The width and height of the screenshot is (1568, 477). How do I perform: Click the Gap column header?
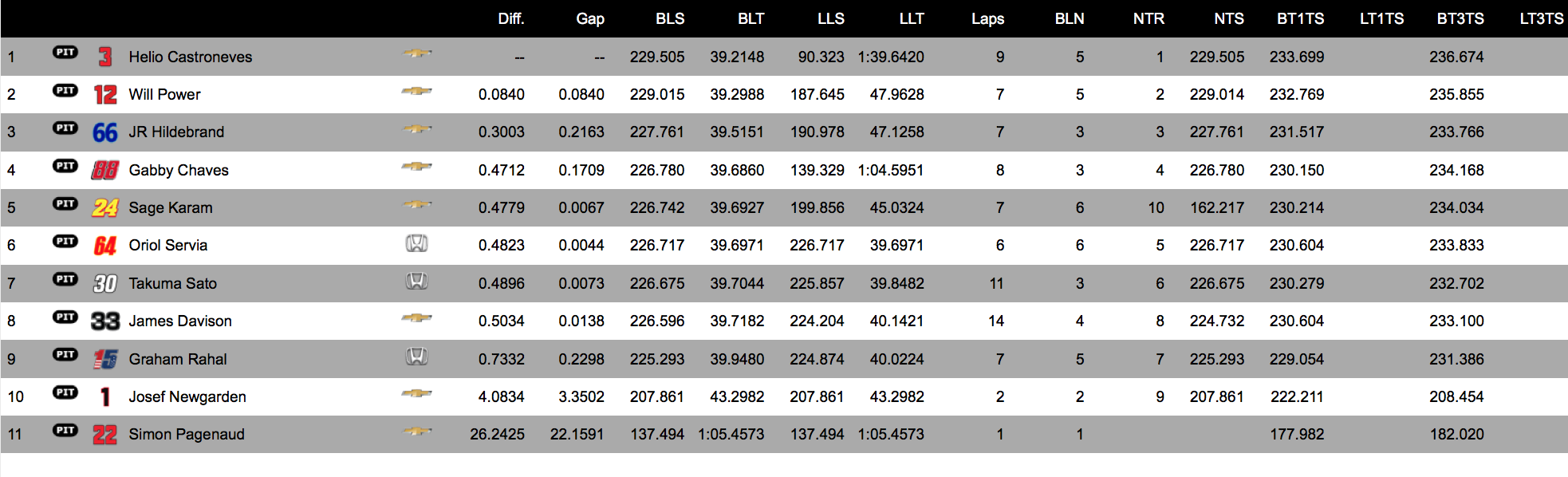[x=590, y=19]
